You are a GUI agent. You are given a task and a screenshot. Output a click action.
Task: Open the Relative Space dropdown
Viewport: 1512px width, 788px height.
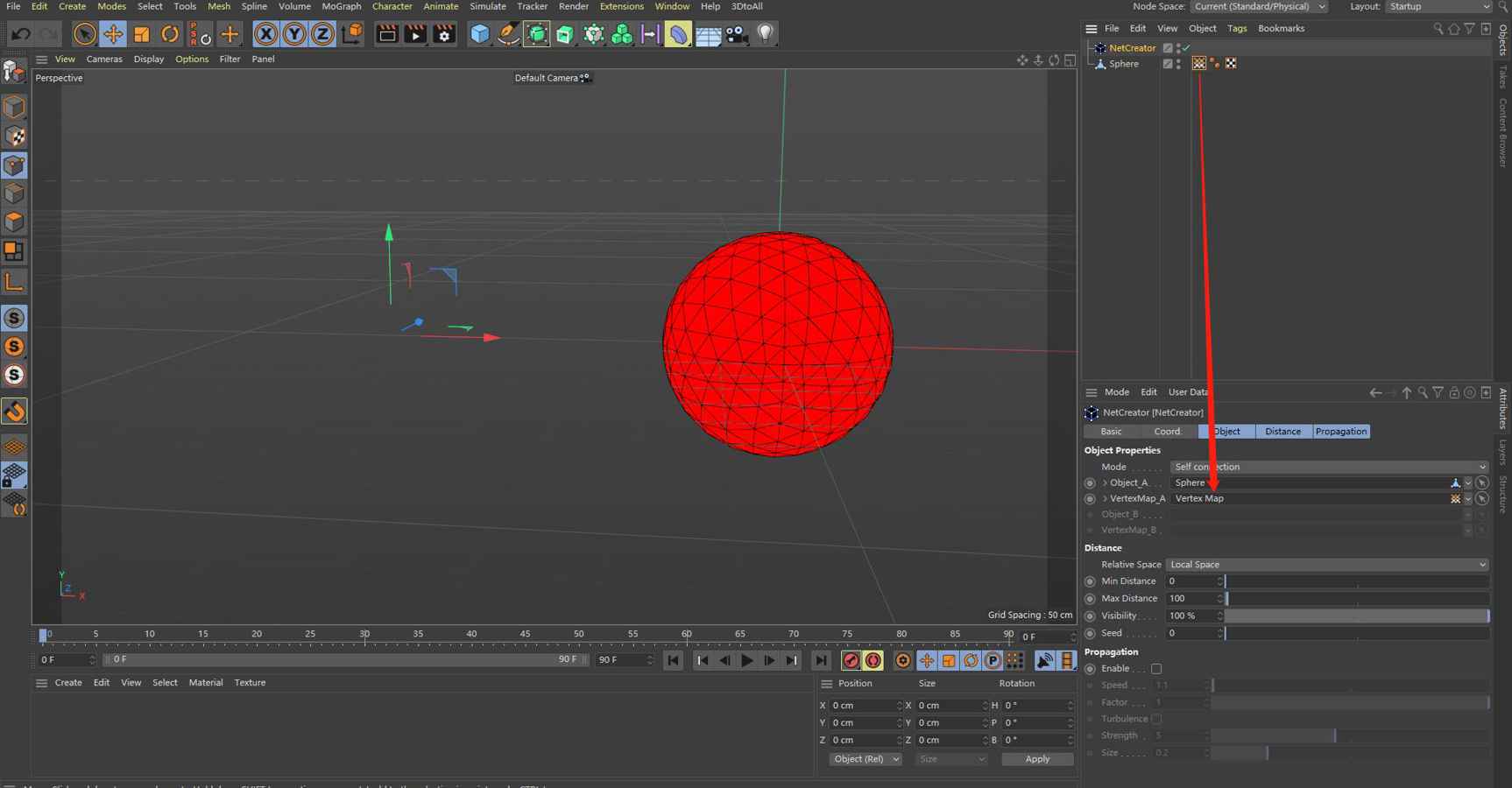[x=1327, y=565]
